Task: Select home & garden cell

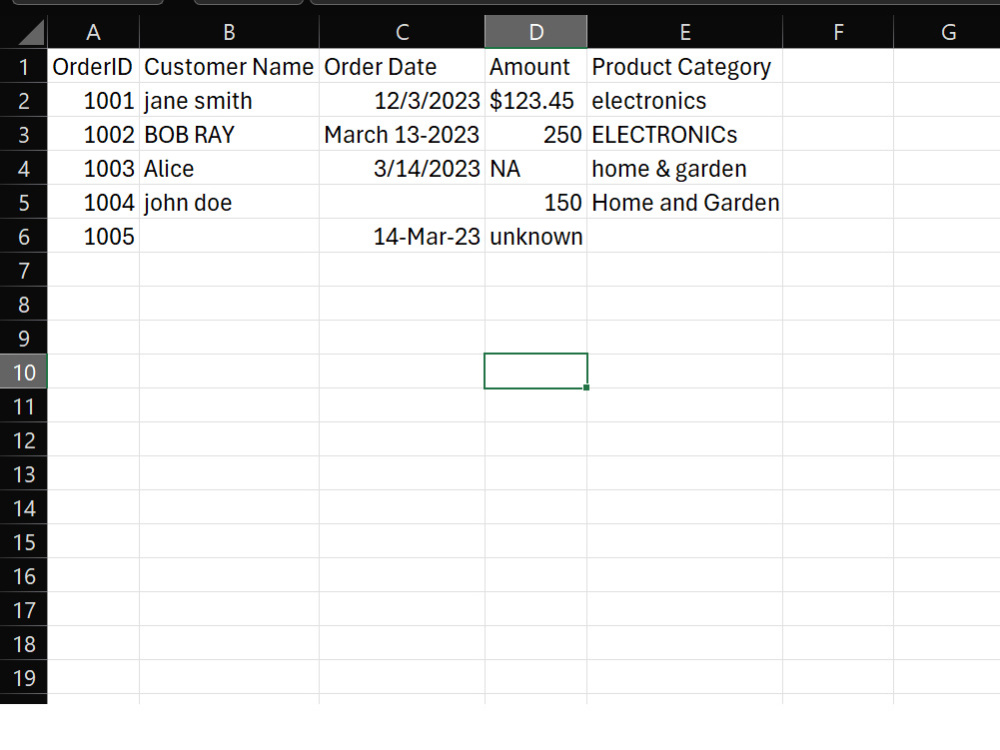Action: (x=685, y=168)
